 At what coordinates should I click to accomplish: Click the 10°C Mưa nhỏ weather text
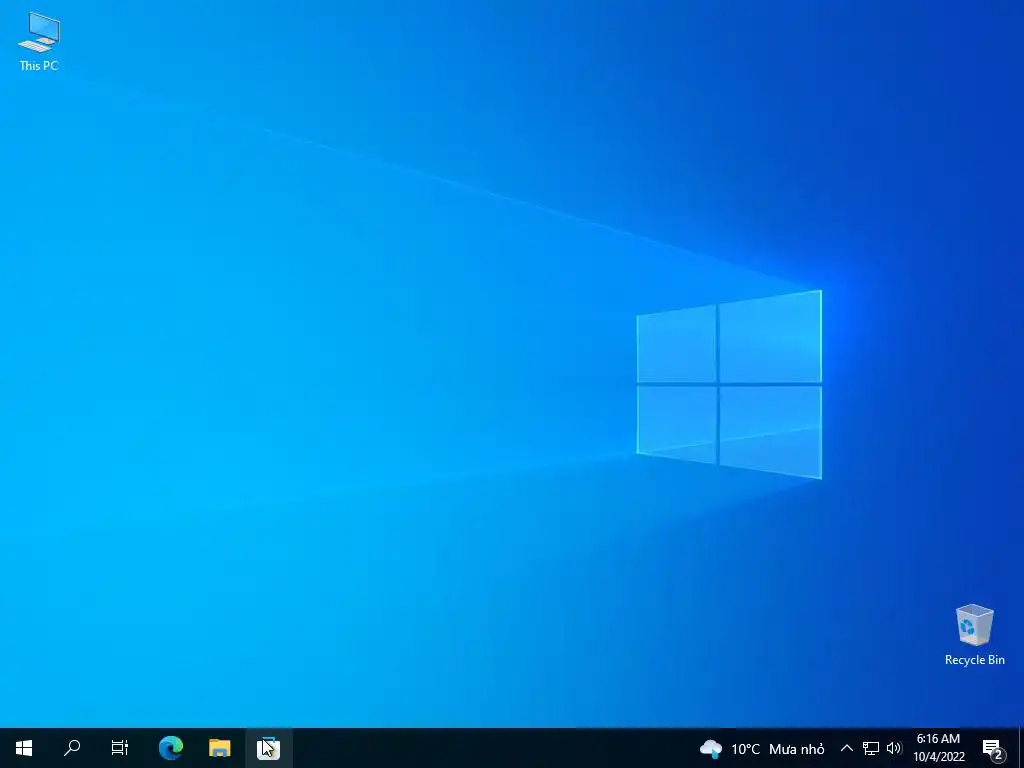(777, 749)
